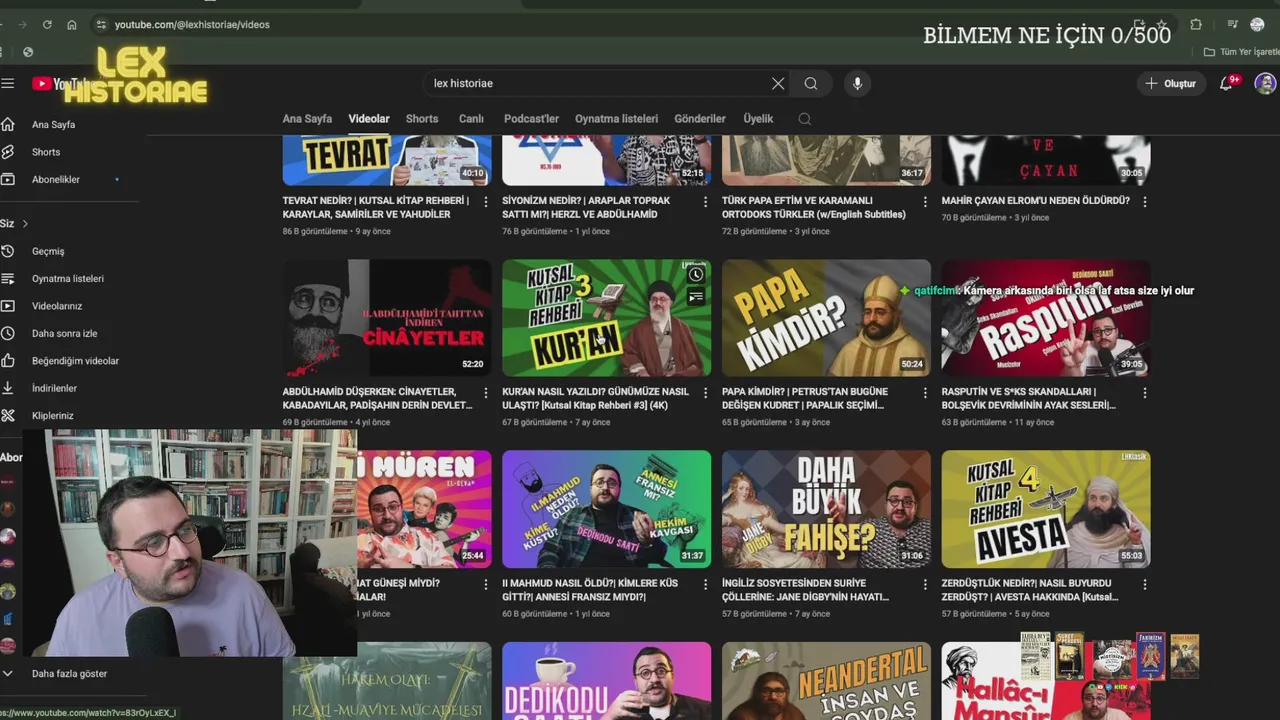This screenshot has height=720, width=1280.
Task: Open options for II MAHMUD video
Action: [x=705, y=584]
